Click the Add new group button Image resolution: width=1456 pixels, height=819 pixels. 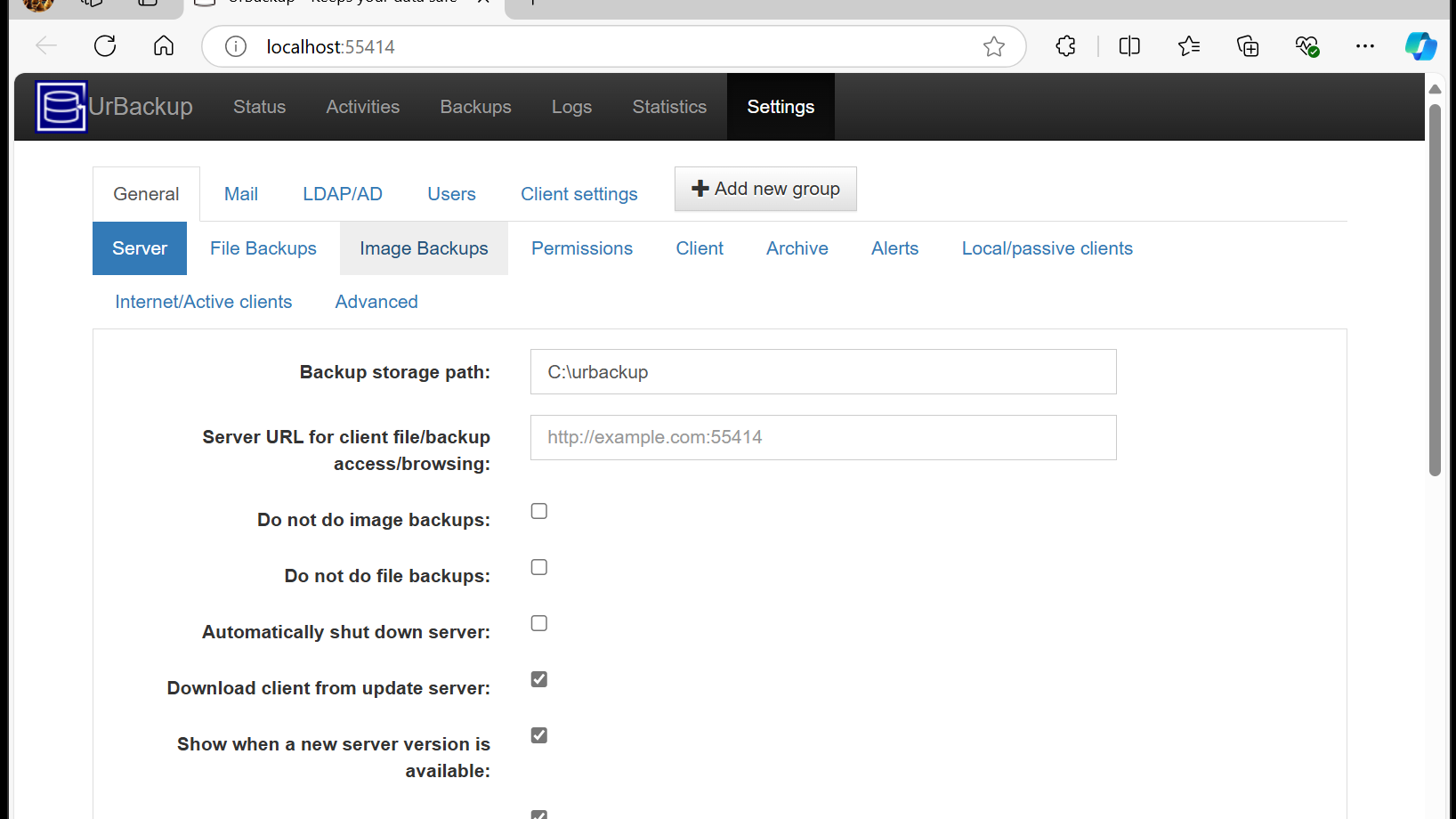(765, 189)
